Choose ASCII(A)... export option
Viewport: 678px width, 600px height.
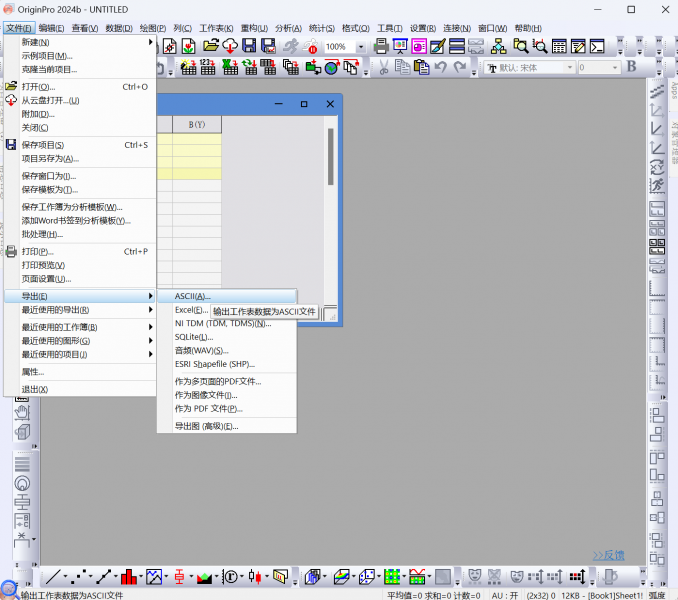tap(227, 296)
